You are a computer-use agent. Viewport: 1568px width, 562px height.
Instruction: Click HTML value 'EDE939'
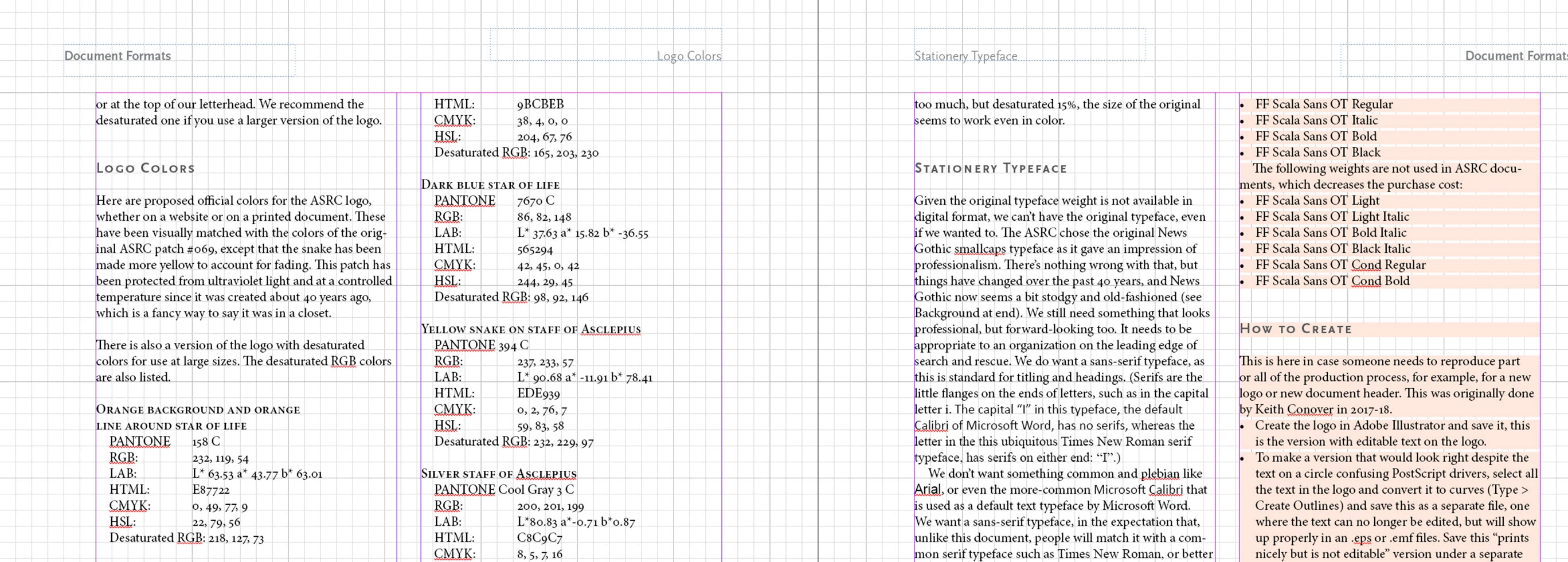point(539,394)
